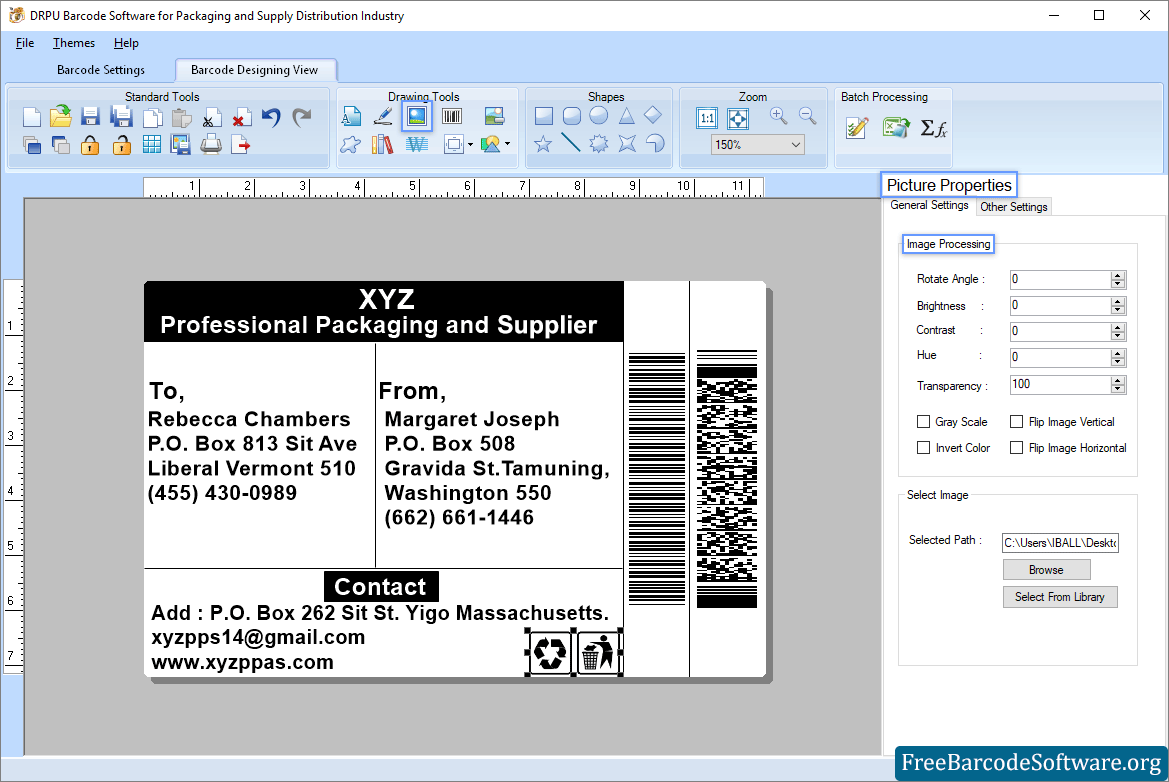Viewport: 1169px width, 782px height.
Task: Open the Help menu
Action: pos(126,43)
